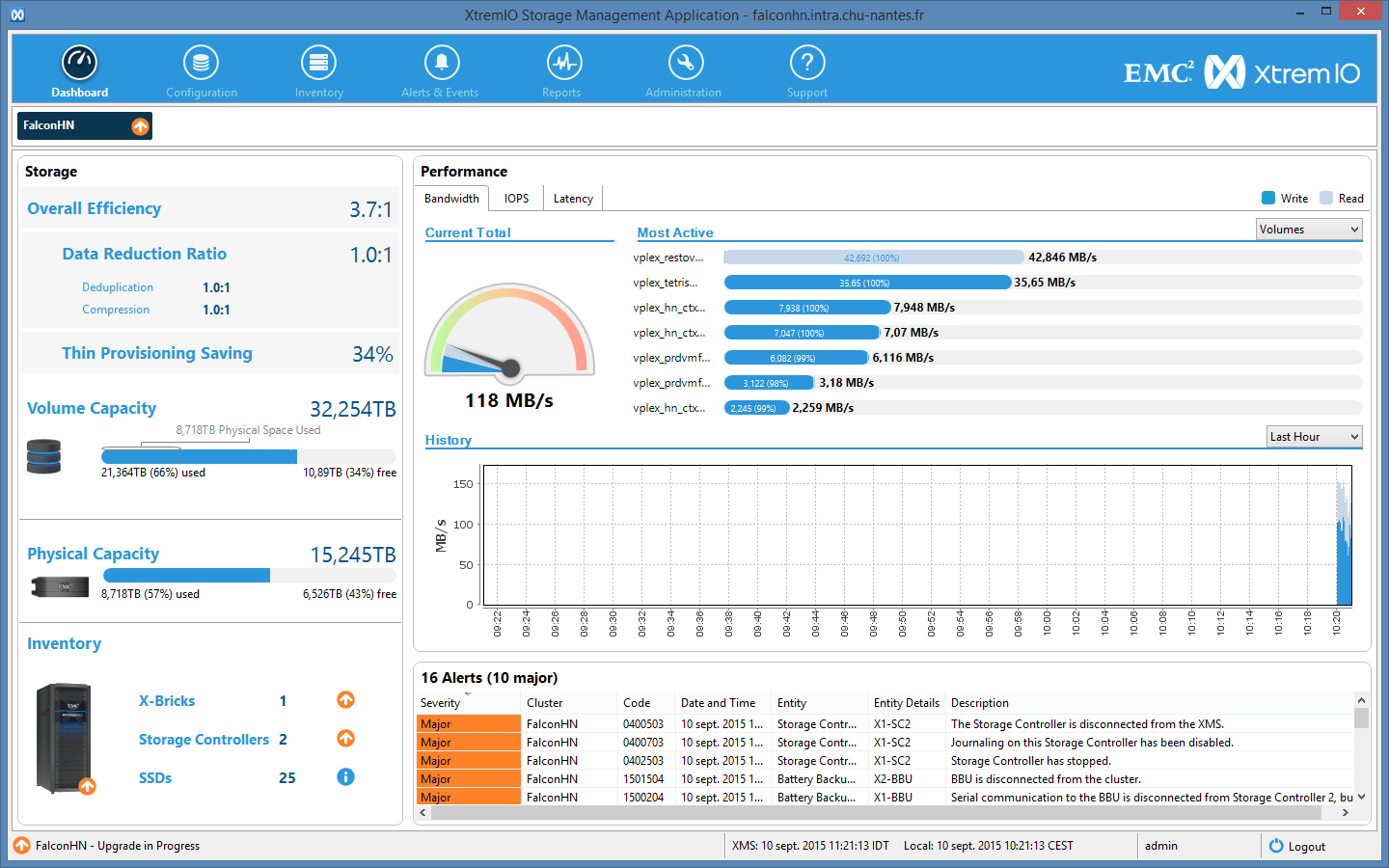Click the SSDs info icon
1389x868 pixels.
click(345, 777)
